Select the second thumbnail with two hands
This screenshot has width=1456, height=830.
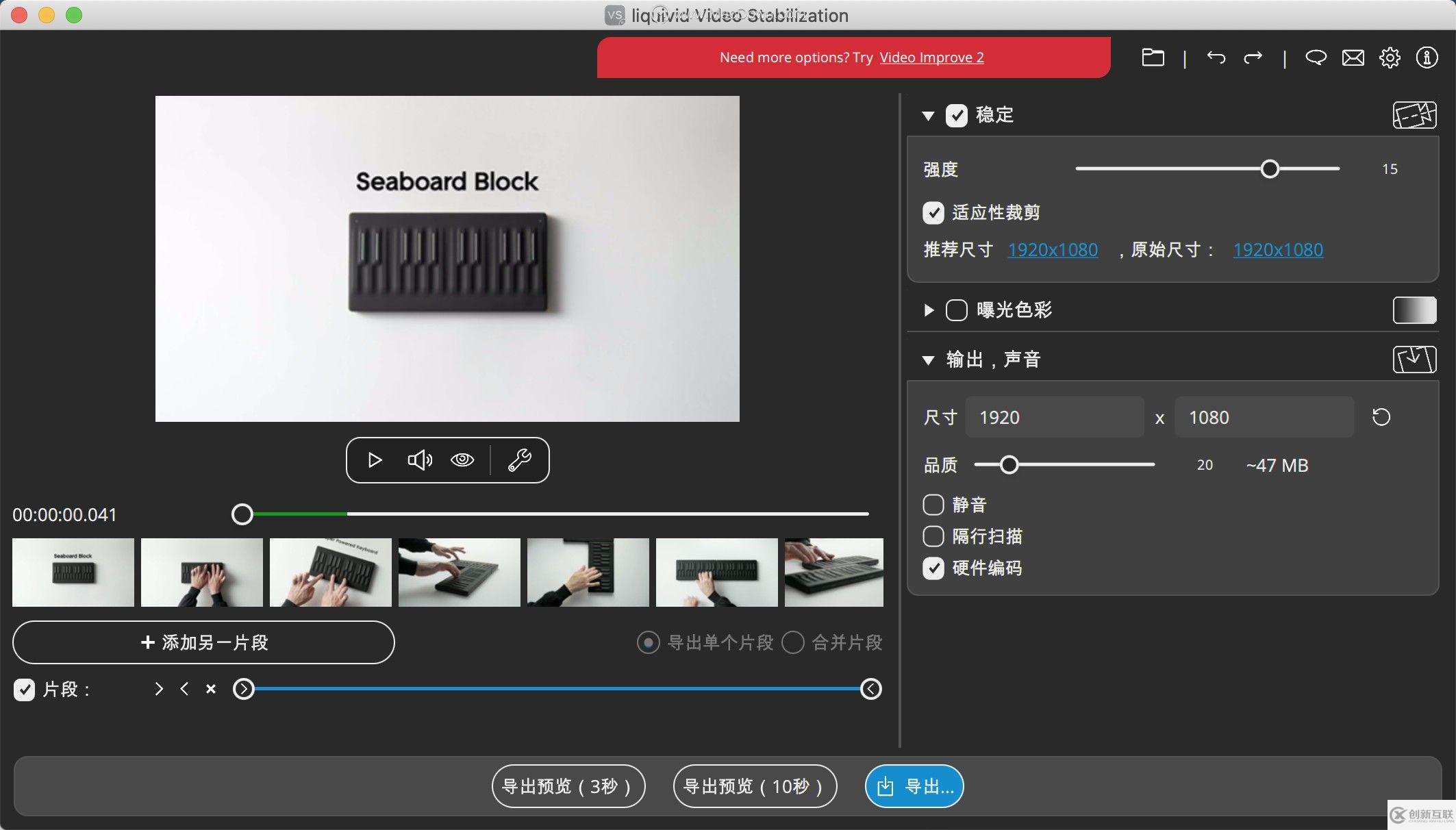(202, 573)
